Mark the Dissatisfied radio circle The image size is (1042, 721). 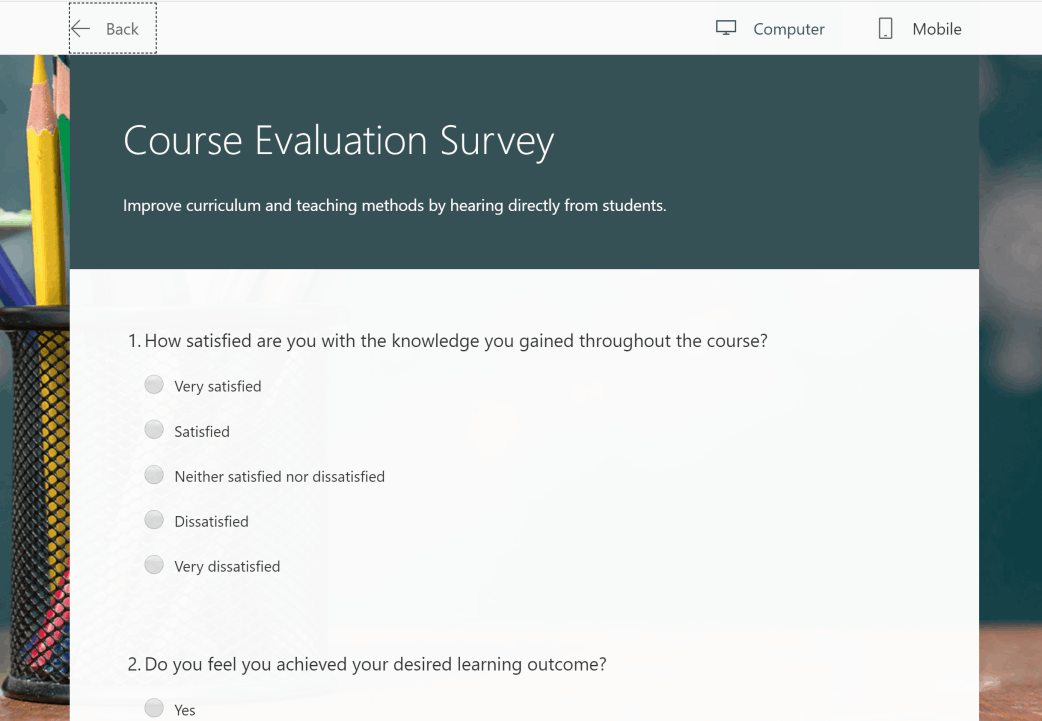tap(154, 520)
